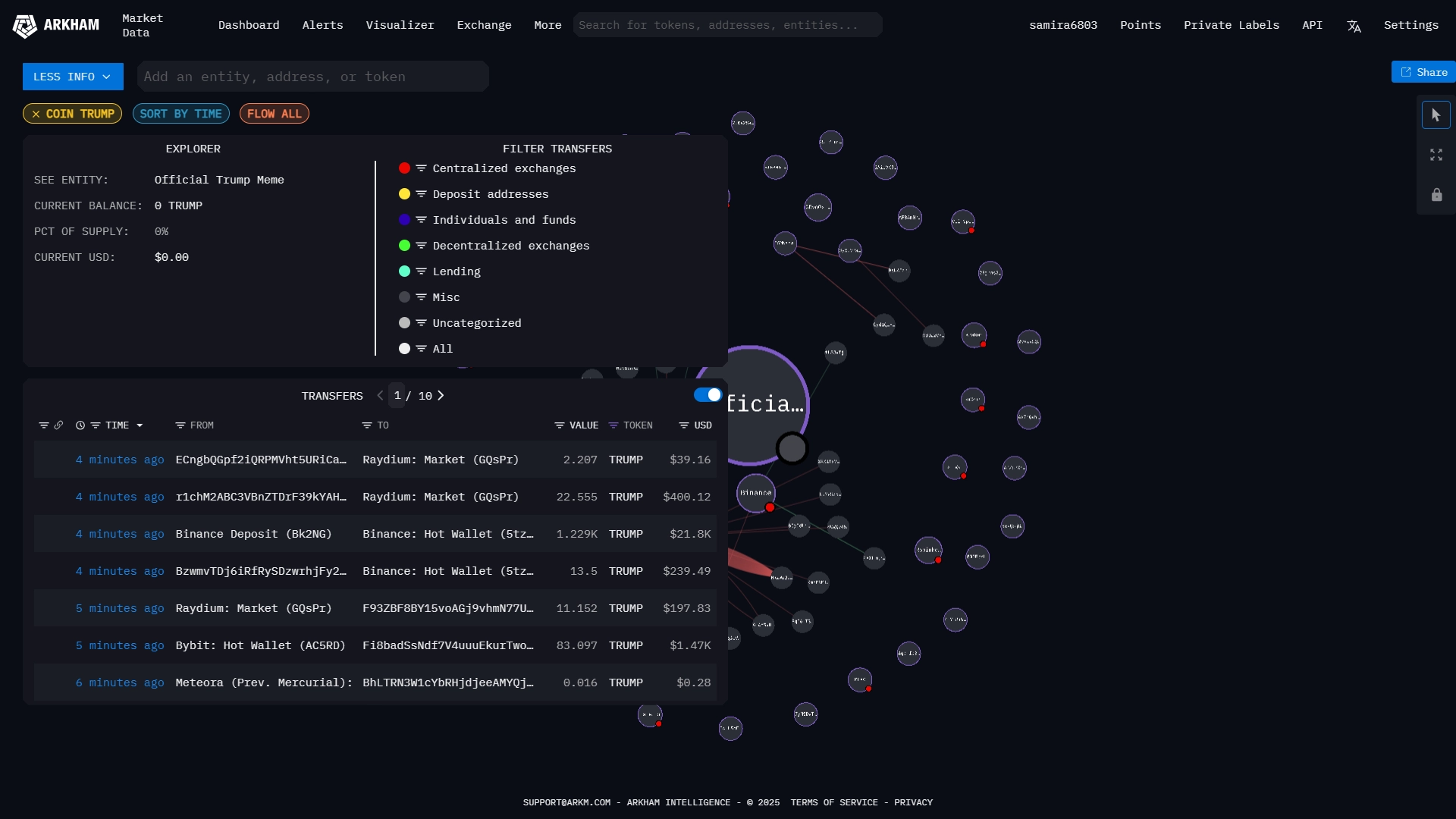The image size is (1456, 819).
Task: Click the fit-to-screen expand icon
Action: 1436,155
